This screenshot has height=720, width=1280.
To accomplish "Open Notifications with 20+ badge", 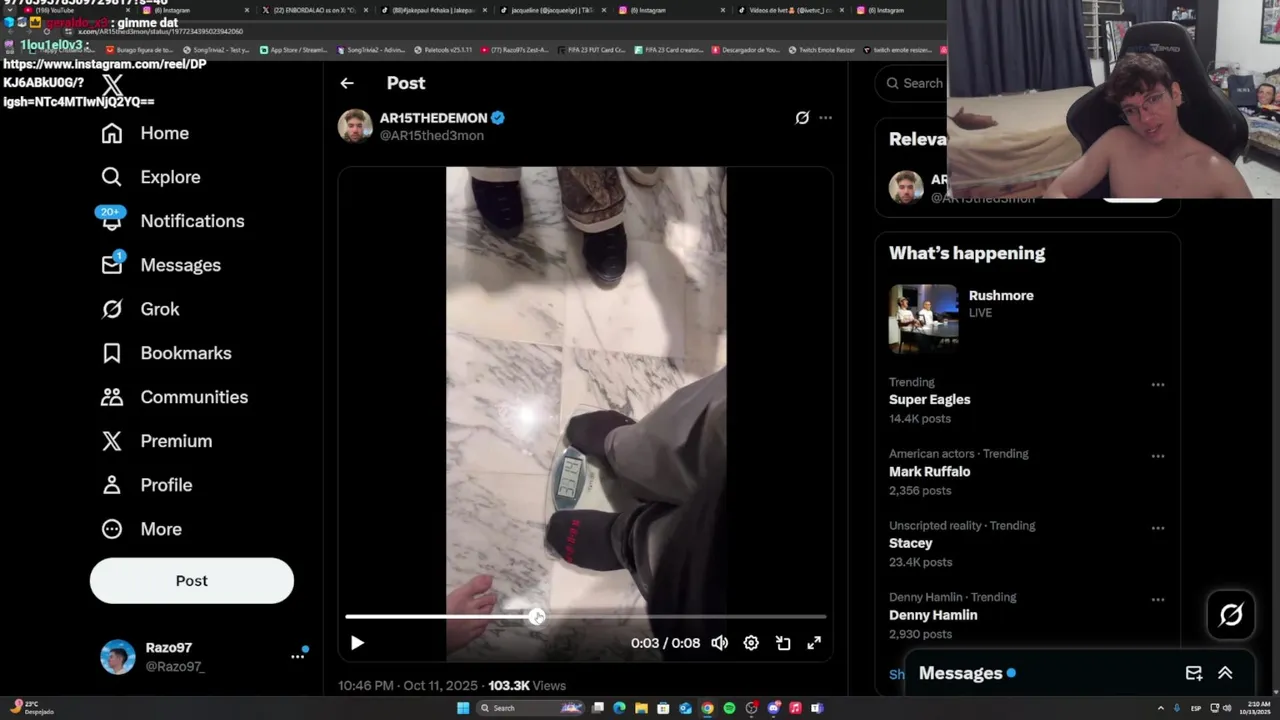I will click(172, 221).
